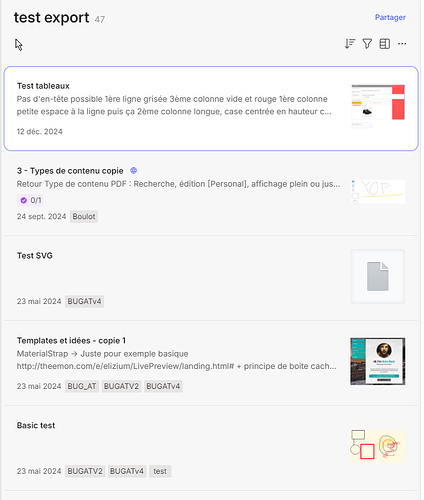
Task: Select the test tag on Basic test
Action: 160,471
